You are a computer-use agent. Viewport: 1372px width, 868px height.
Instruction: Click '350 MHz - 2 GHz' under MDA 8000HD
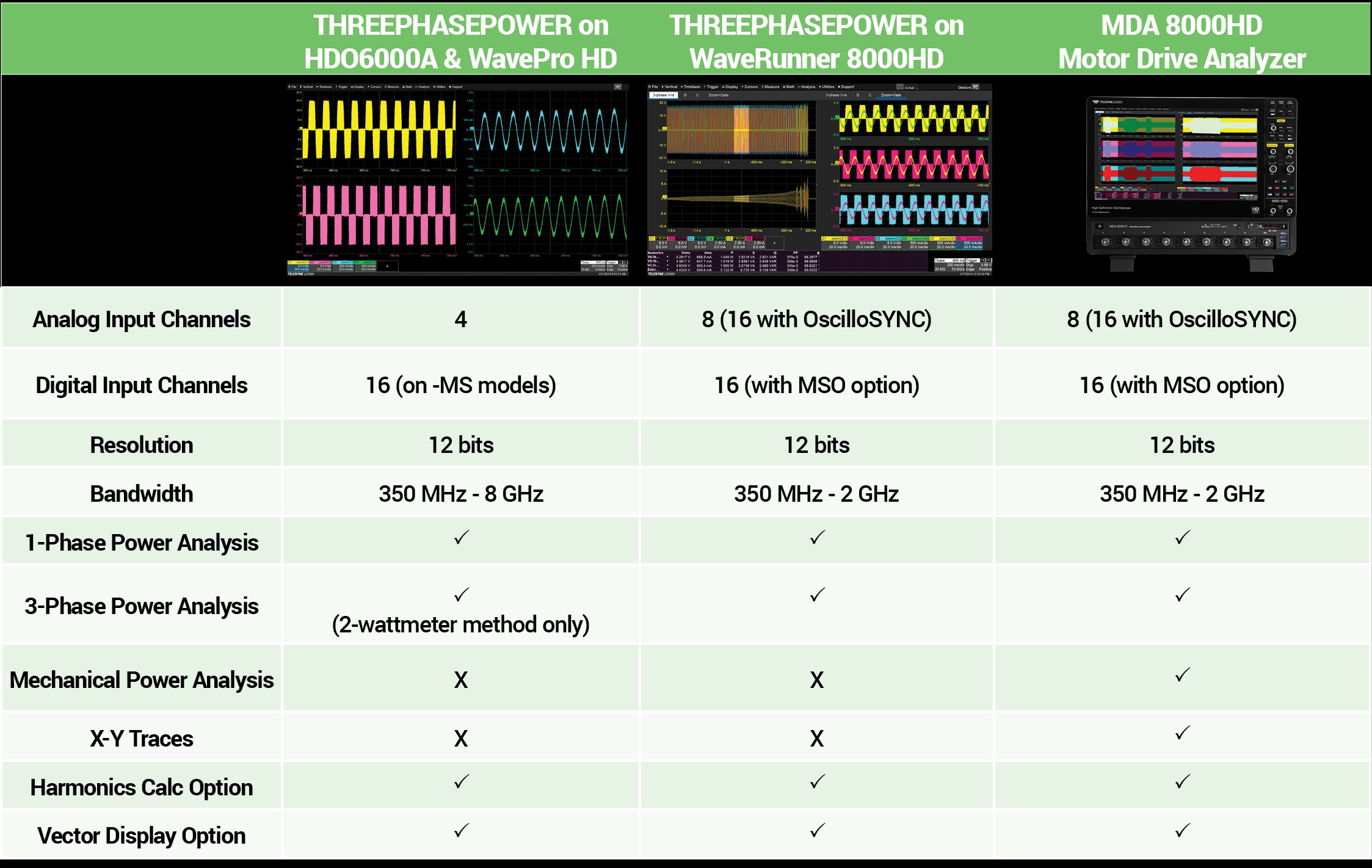coord(1182,494)
